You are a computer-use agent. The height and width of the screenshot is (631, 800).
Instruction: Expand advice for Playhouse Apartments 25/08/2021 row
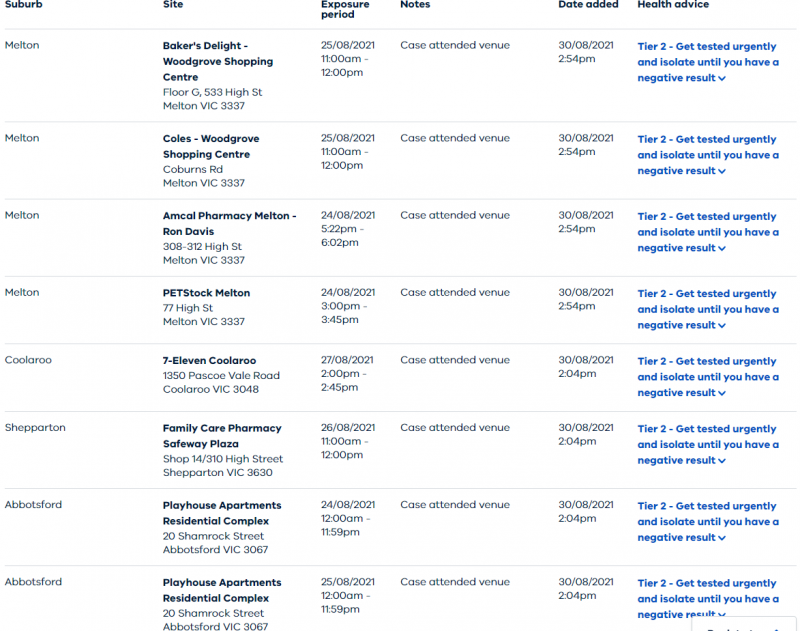pos(708,598)
